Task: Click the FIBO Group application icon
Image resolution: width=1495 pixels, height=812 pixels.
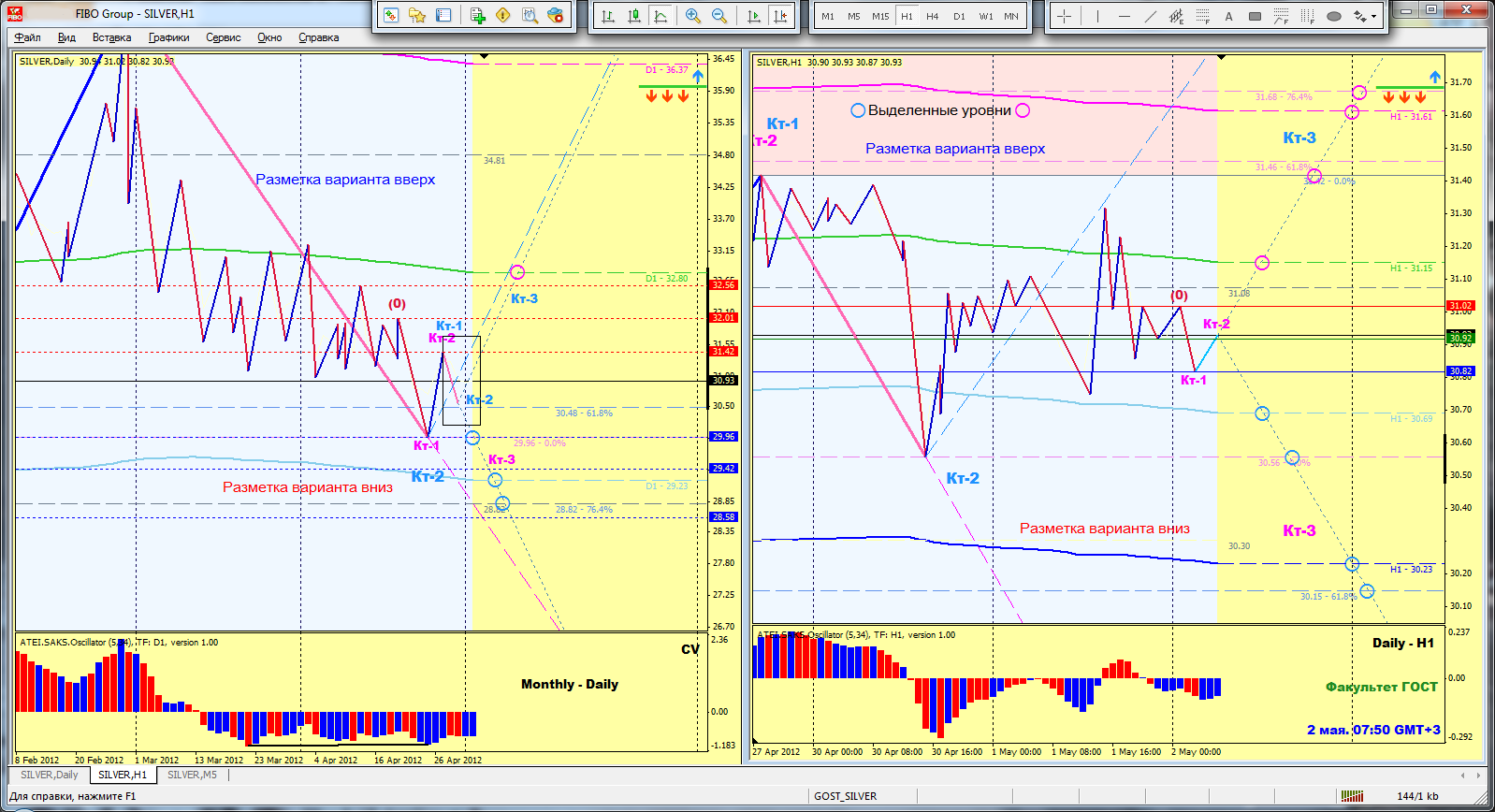Action: (x=15, y=13)
